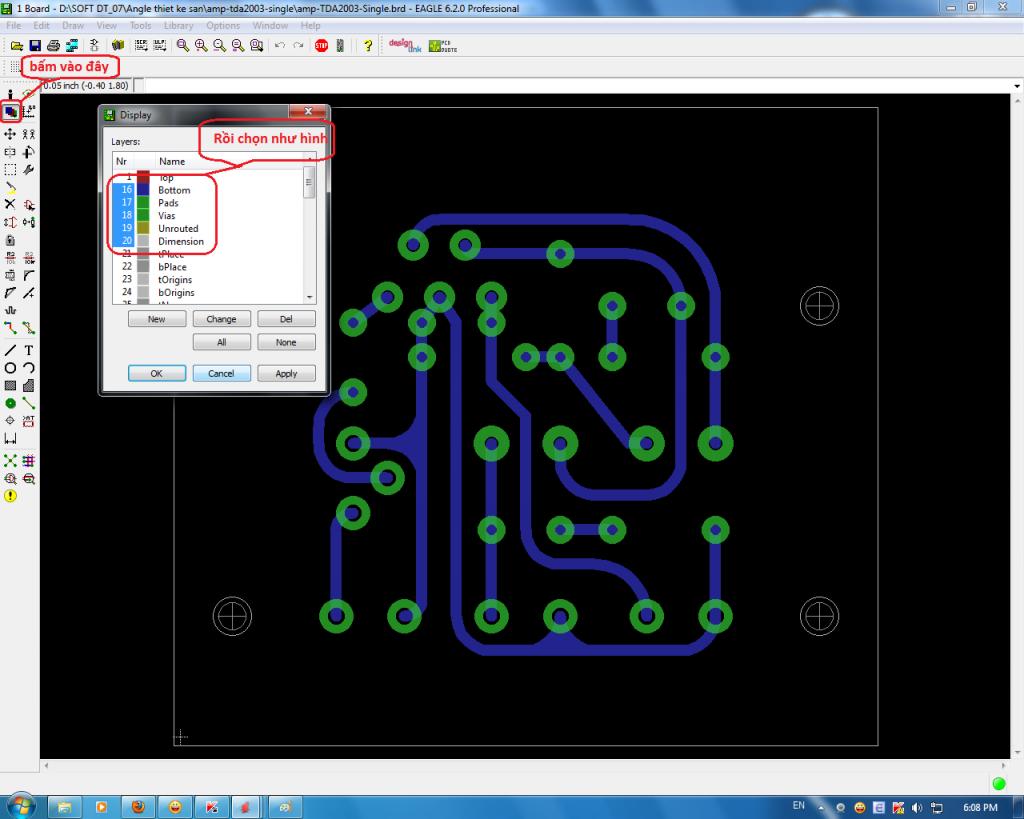
Task: Click the red STOP icon
Action: [x=321, y=46]
